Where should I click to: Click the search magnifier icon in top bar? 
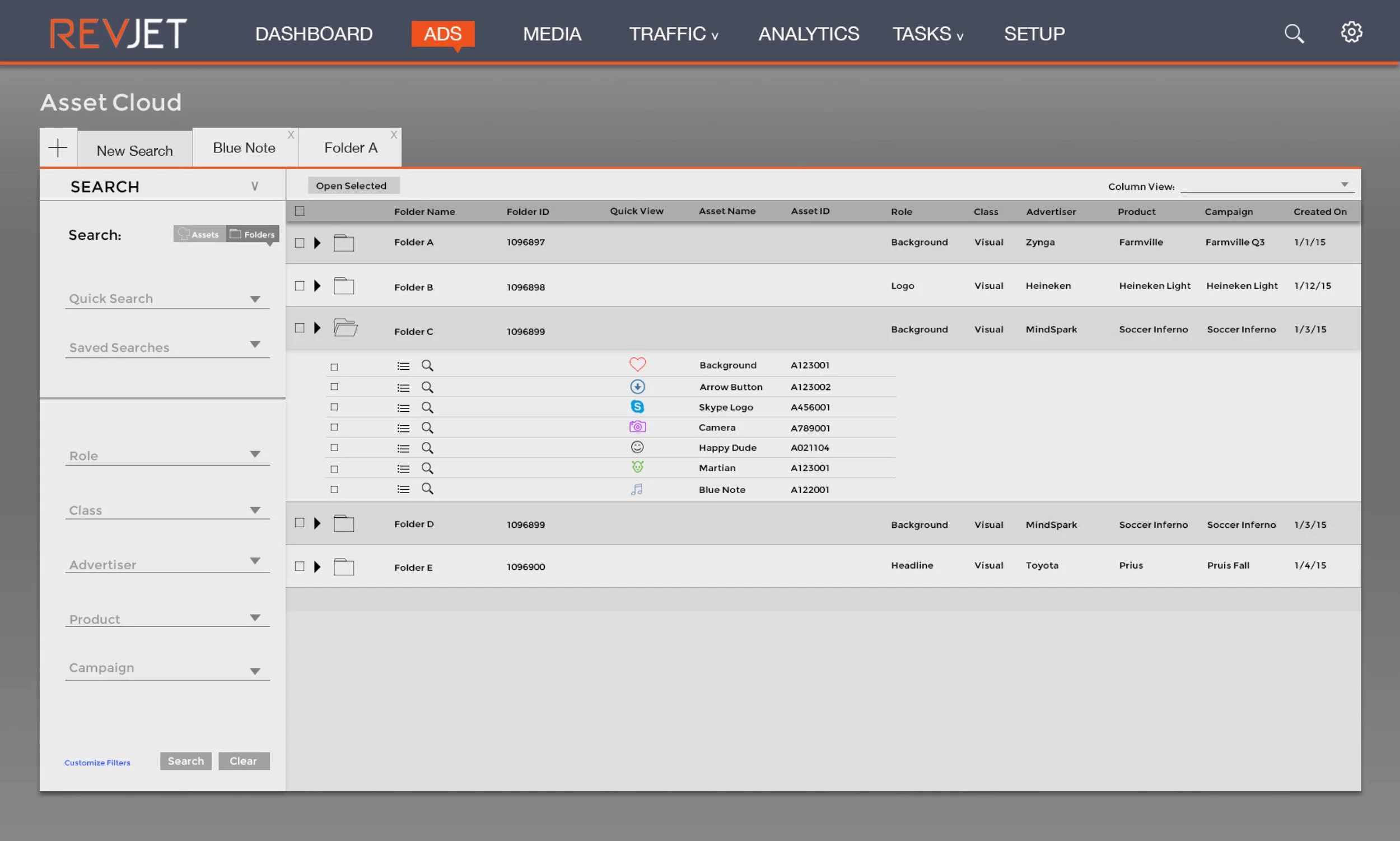1294,34
